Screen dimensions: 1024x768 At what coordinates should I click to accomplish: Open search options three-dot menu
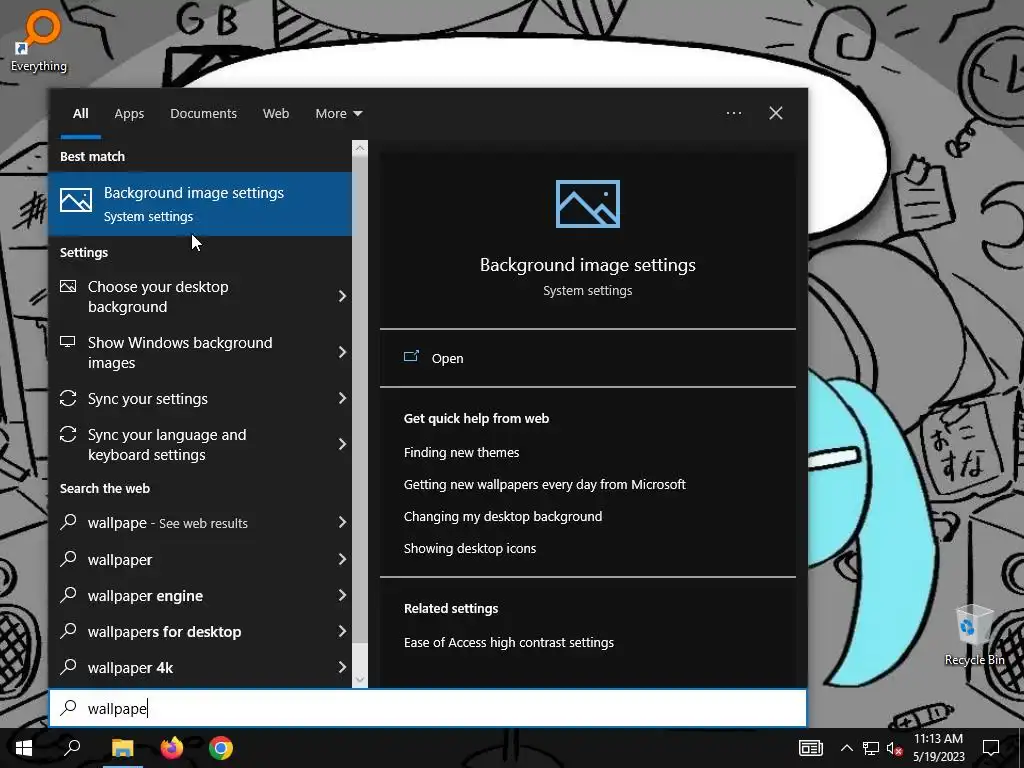click(x=734, y=113)
